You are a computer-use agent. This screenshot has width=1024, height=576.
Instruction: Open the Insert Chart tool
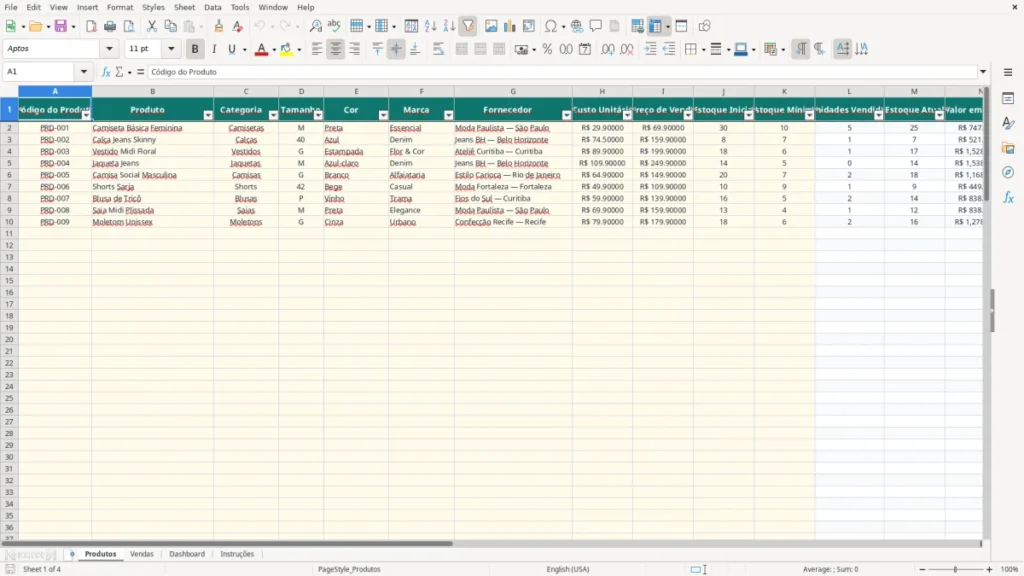pos(509,26)
